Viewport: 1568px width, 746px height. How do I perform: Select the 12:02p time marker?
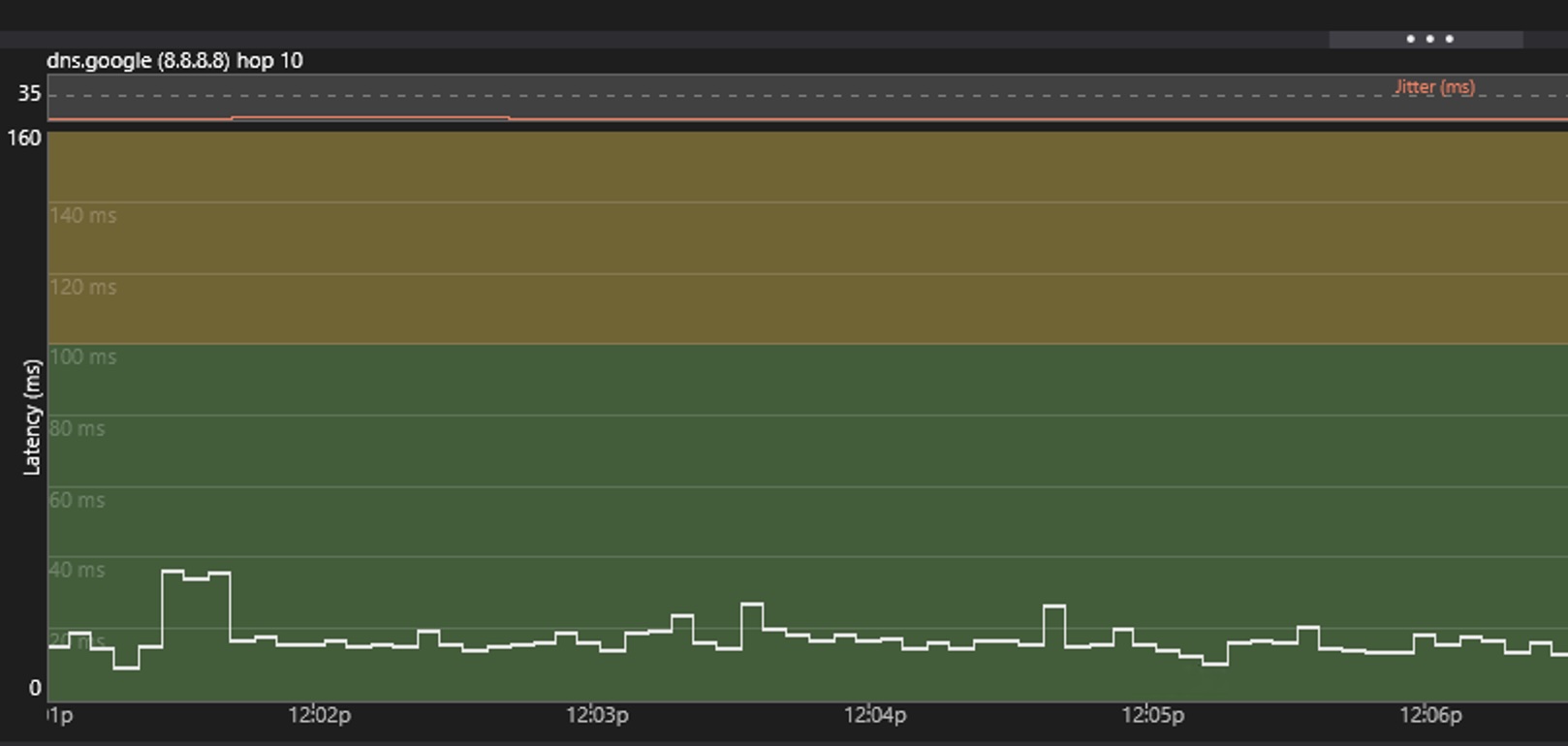click(x=319, y=716)
